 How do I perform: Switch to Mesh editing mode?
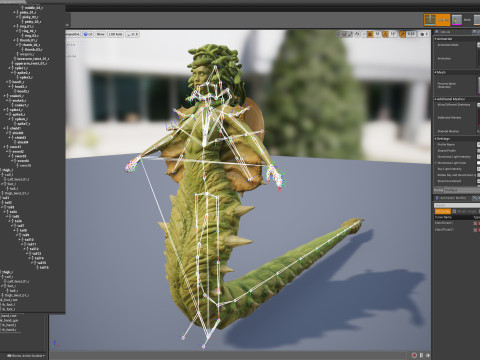(x=462, y=20)
